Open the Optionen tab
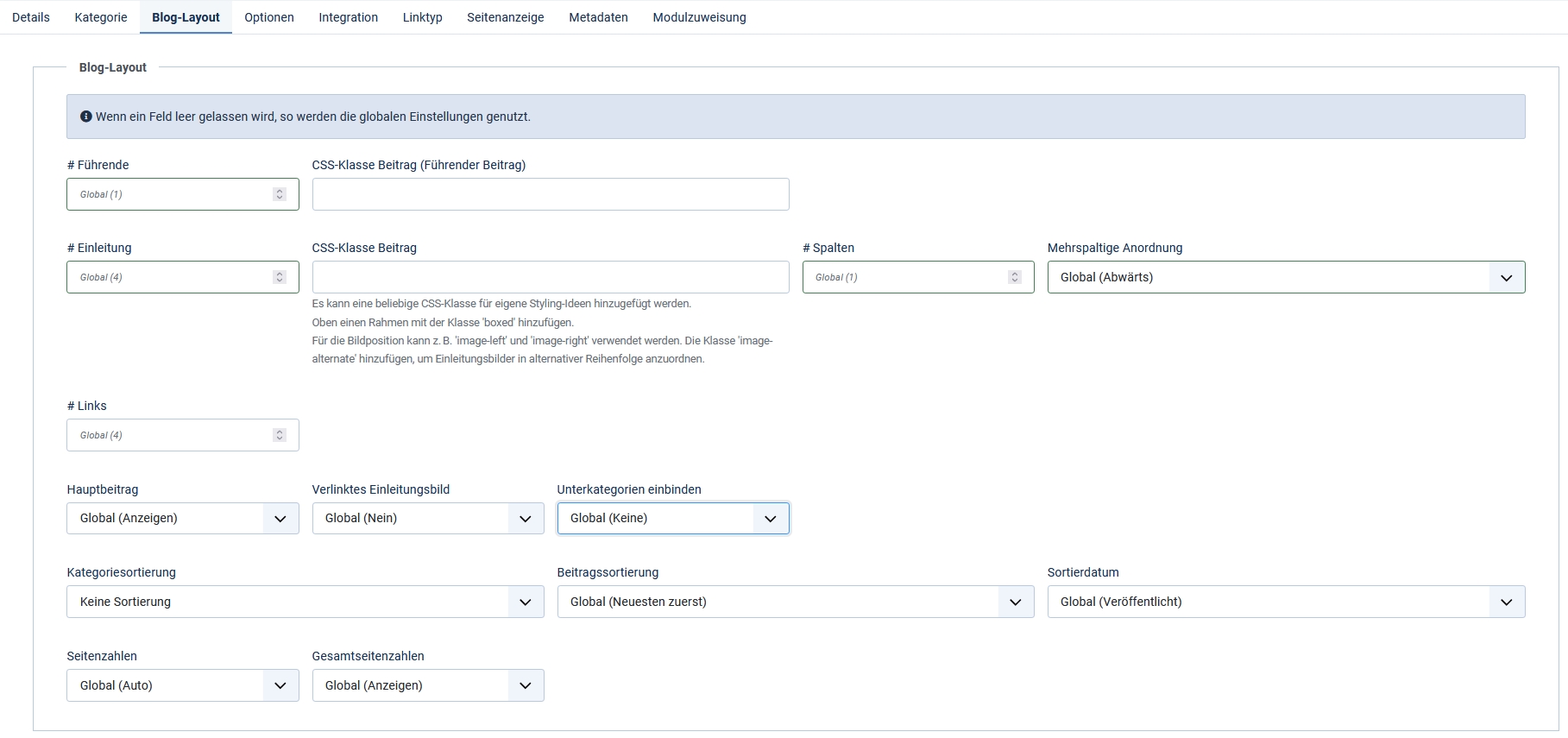Screen dimensions: 1568x738 (x=269, y=17)
